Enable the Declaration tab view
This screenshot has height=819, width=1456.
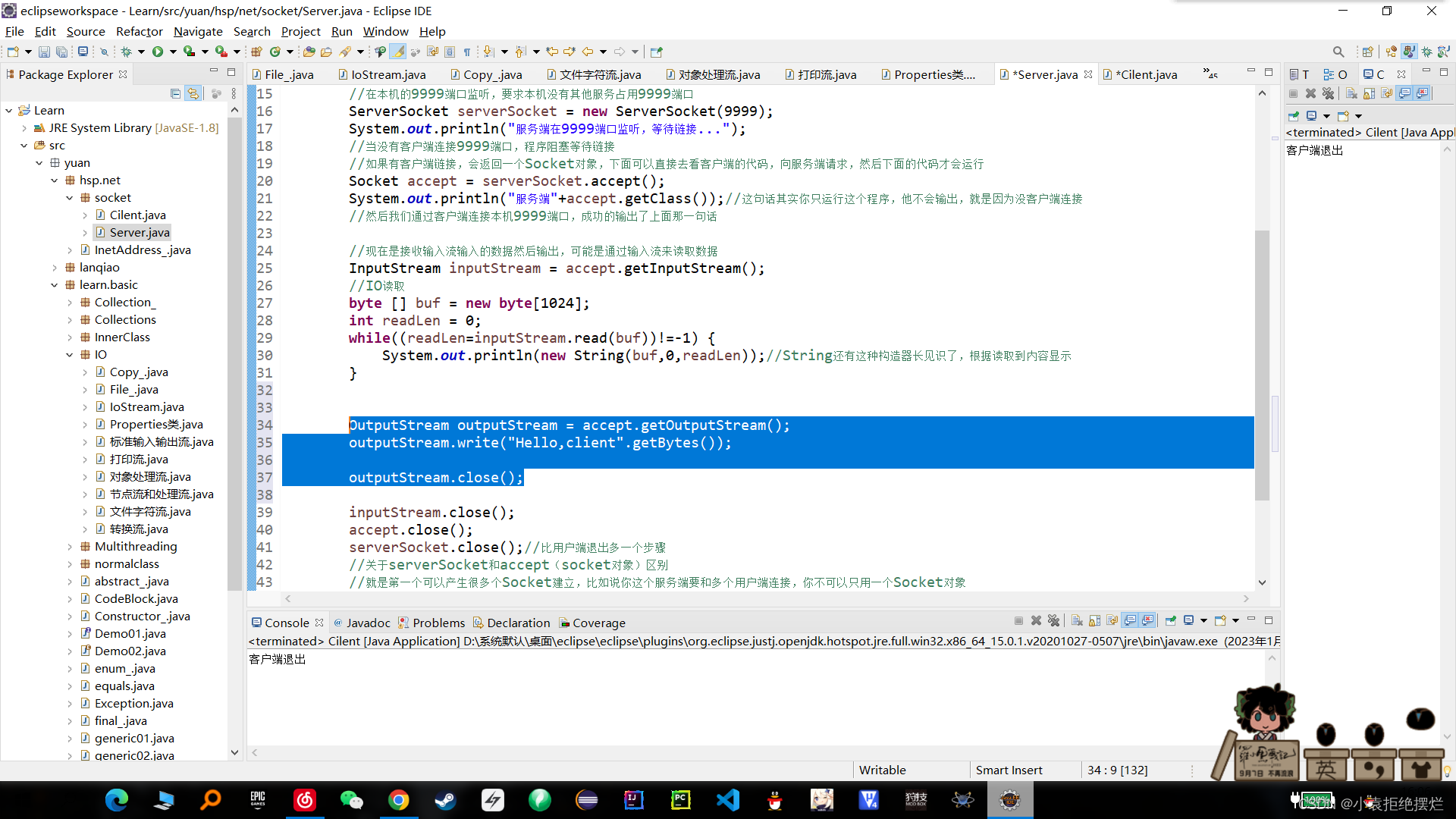coord(515,622)
